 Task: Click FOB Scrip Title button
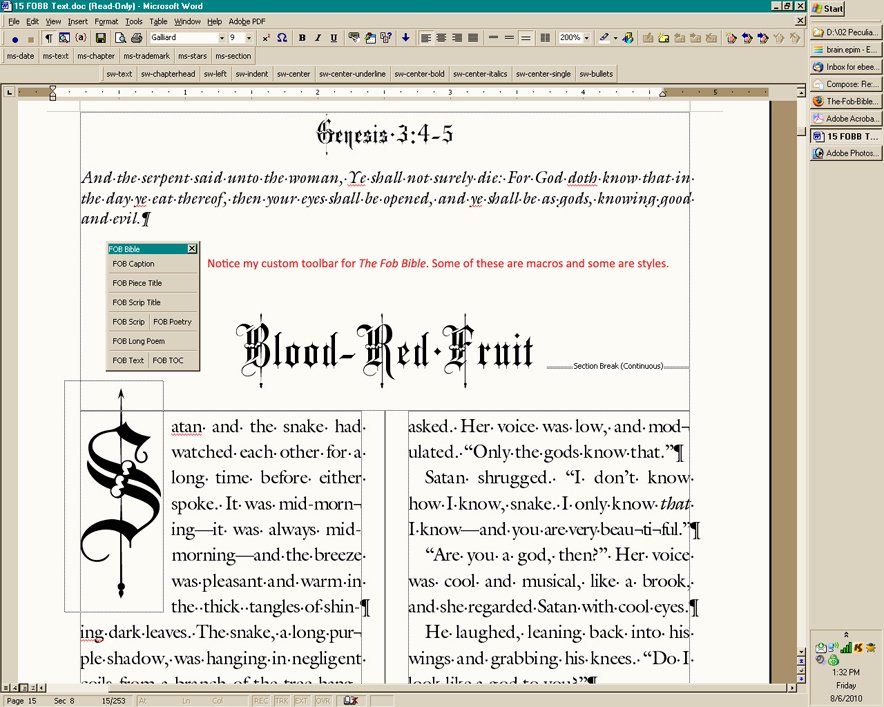136,302
